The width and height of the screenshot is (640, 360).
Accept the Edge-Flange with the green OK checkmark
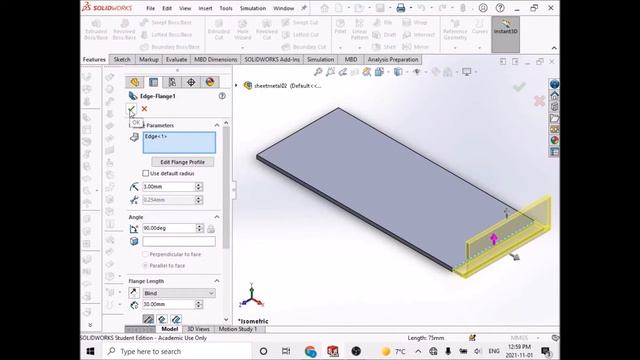[131, 109]
